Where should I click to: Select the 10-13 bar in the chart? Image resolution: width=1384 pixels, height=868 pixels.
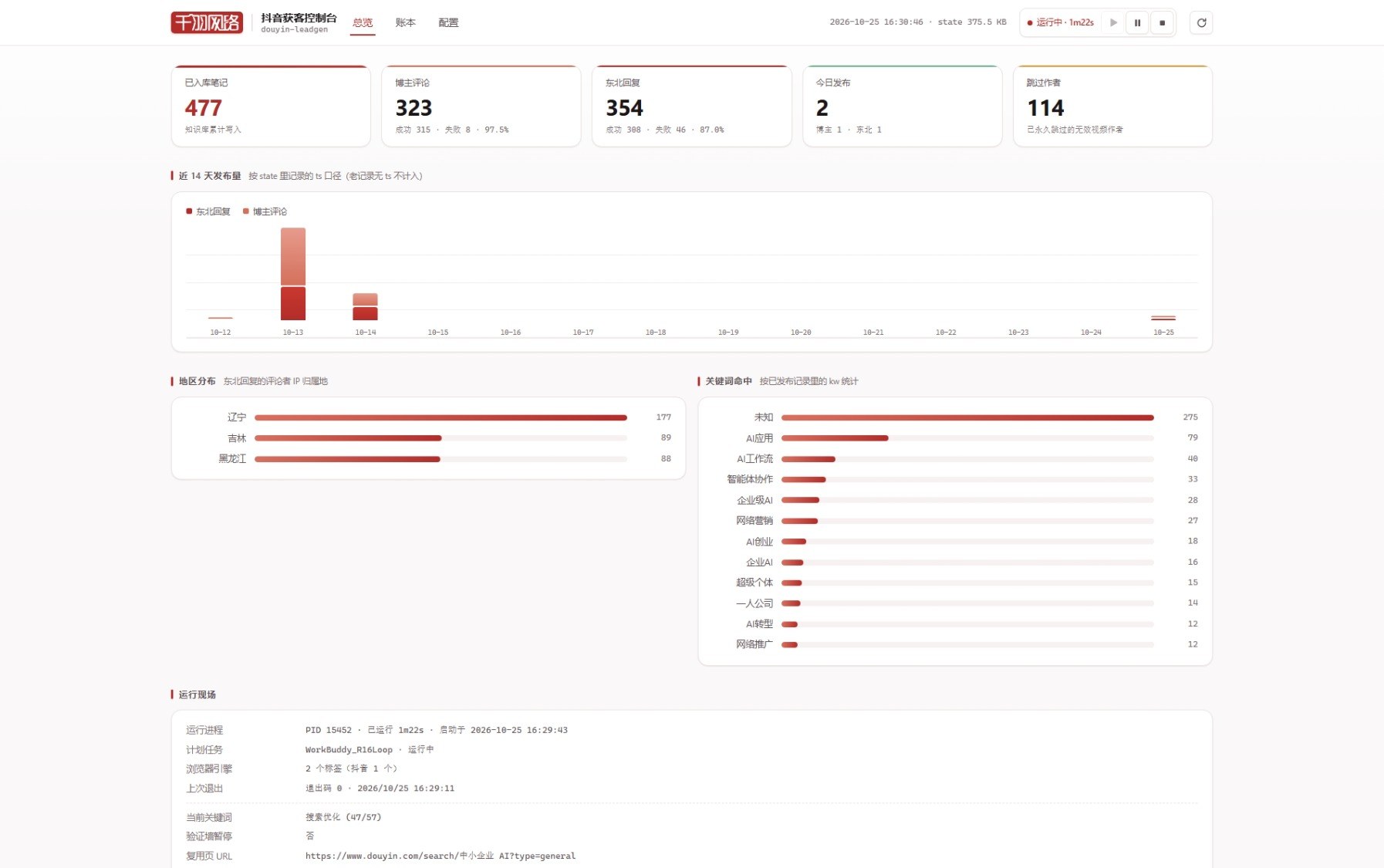click(x=293, y=274)
